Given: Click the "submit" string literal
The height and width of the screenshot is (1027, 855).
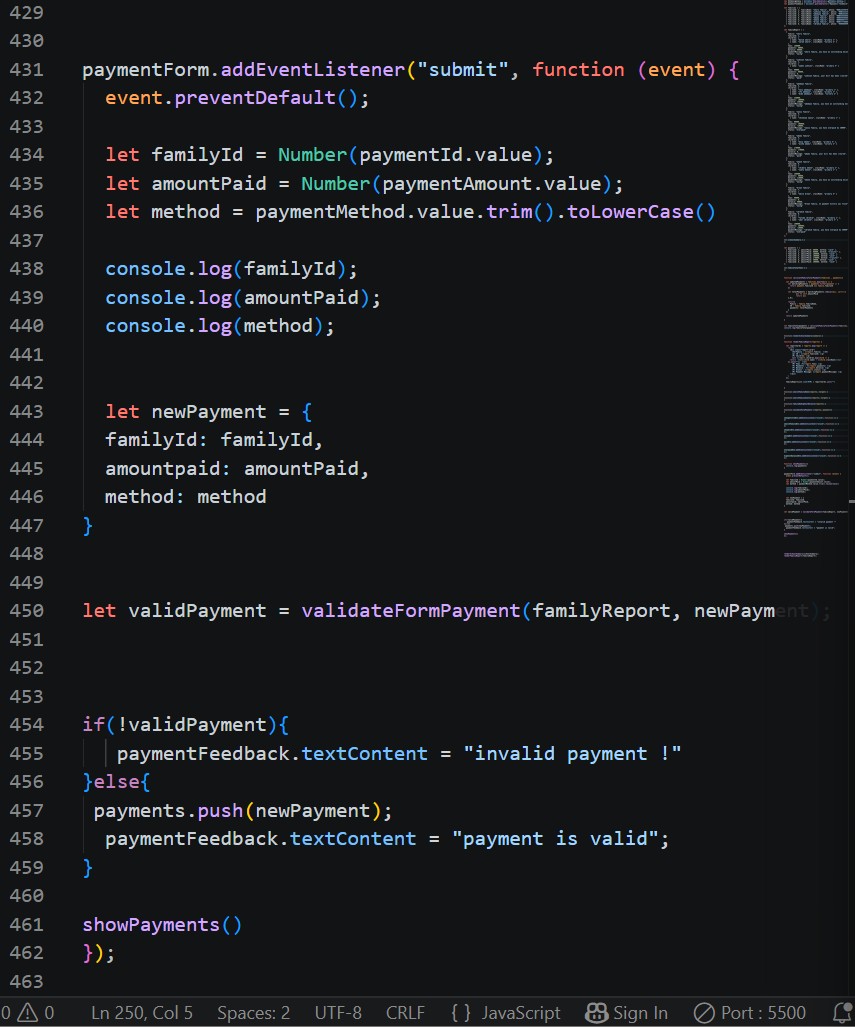Looking at the screenshot, I should (x=463, y=69).
